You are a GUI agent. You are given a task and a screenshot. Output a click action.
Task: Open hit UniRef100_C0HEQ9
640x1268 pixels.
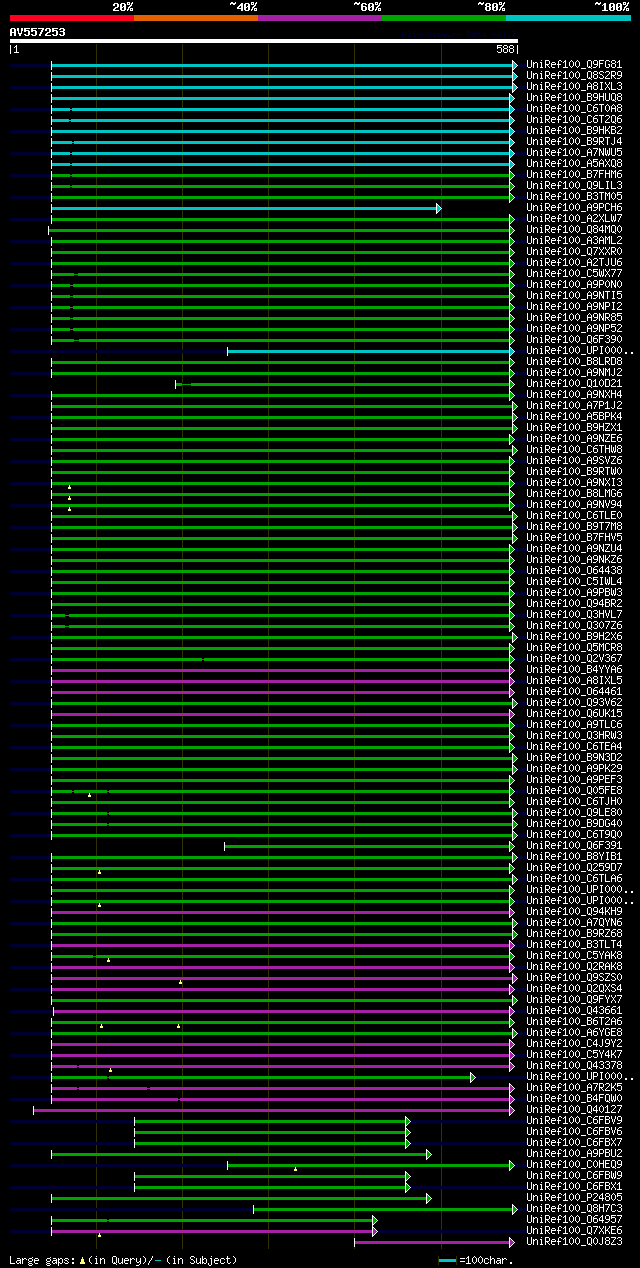(x=574, y=1164)
